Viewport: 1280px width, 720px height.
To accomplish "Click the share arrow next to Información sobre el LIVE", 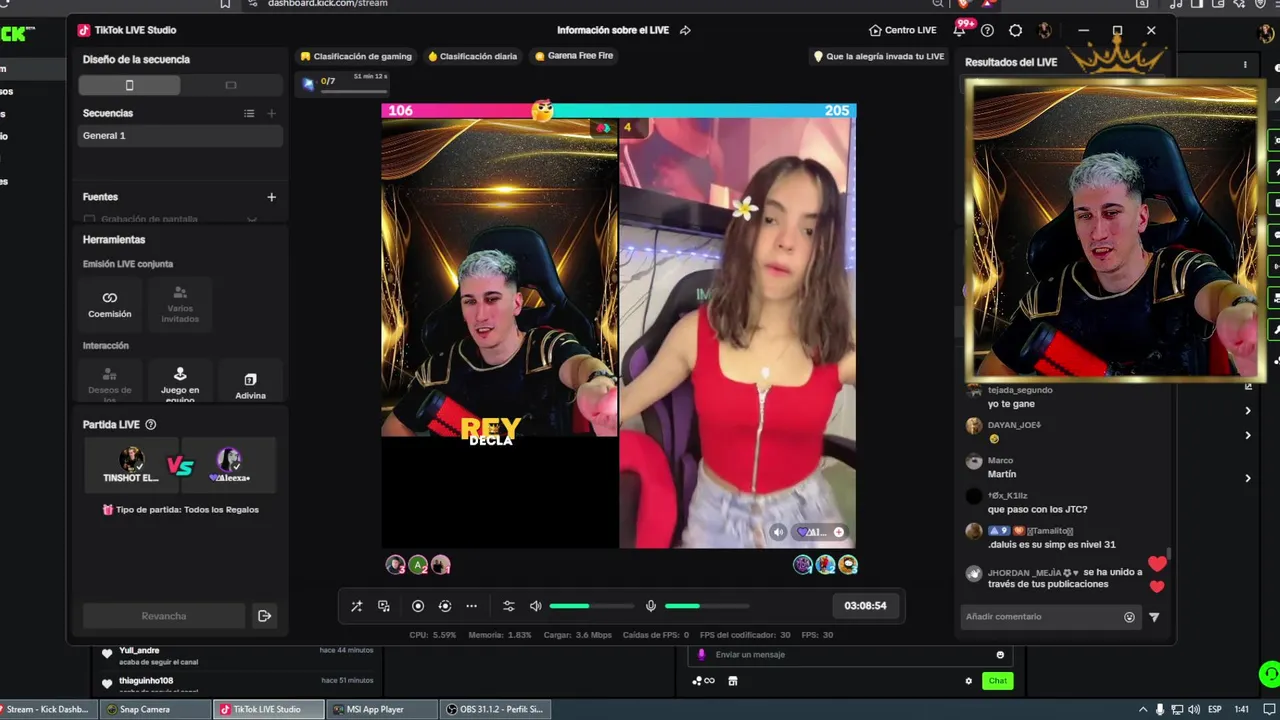I will click(x=685, y=30).
